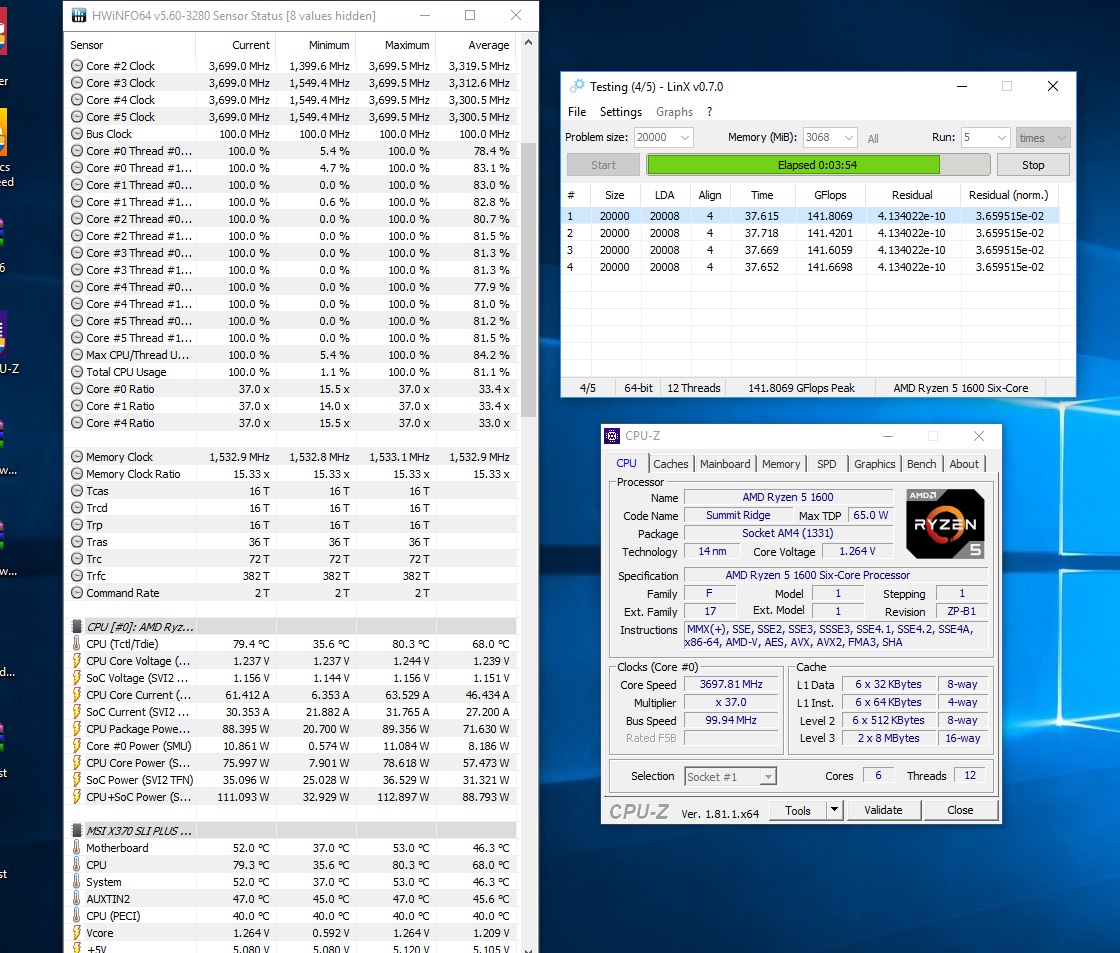This screenshot has width=1120, height=953.
Task: Open the Memory (MiB) dropdown in LinX
Action: (829, 137)
